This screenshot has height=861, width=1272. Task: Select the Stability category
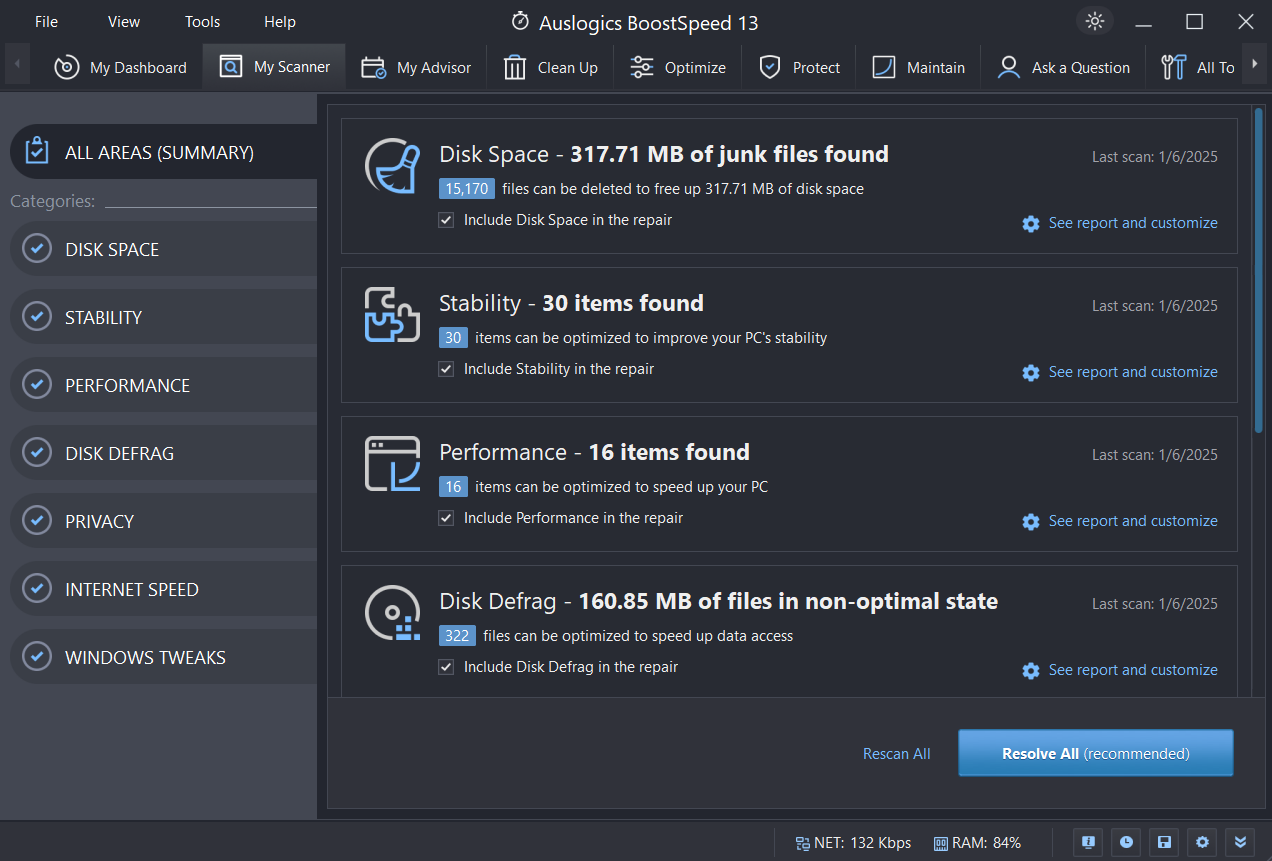point(164,317)
